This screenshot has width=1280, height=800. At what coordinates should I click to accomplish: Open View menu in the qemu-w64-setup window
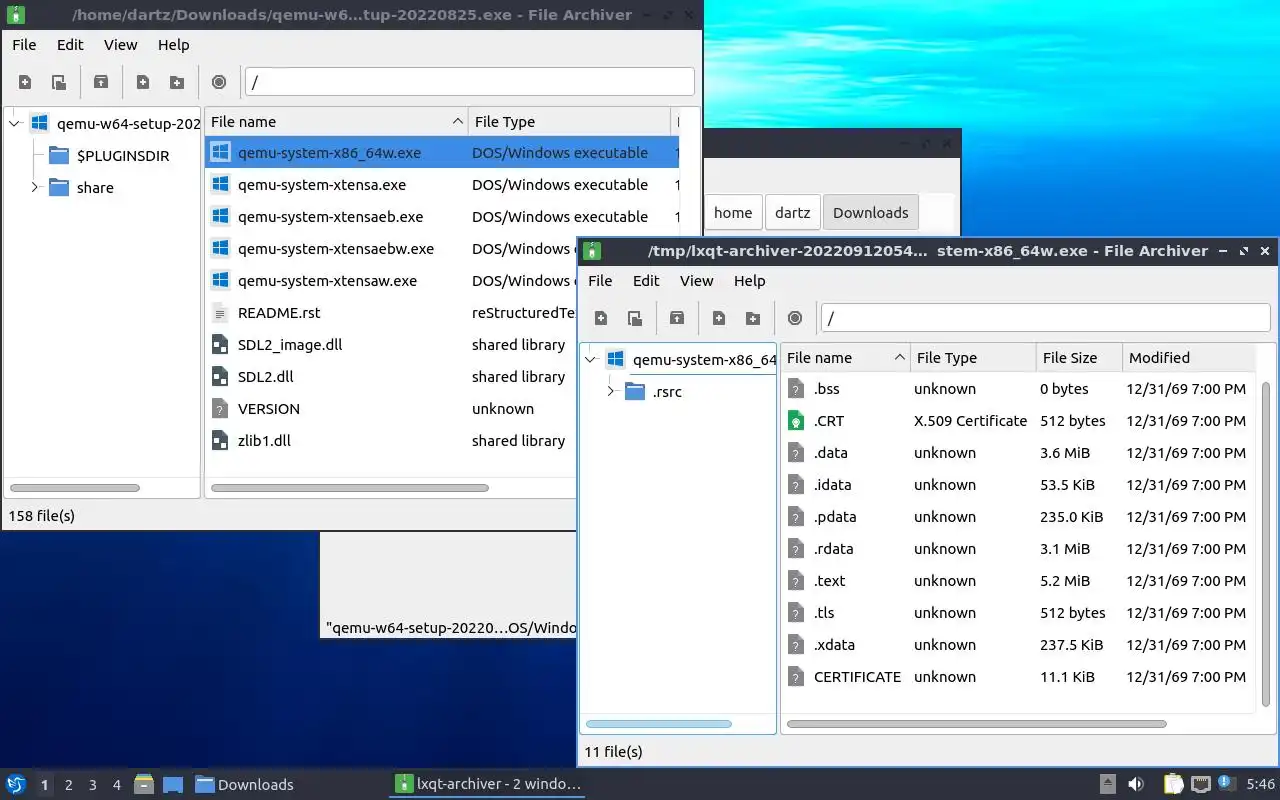[121, 45]
